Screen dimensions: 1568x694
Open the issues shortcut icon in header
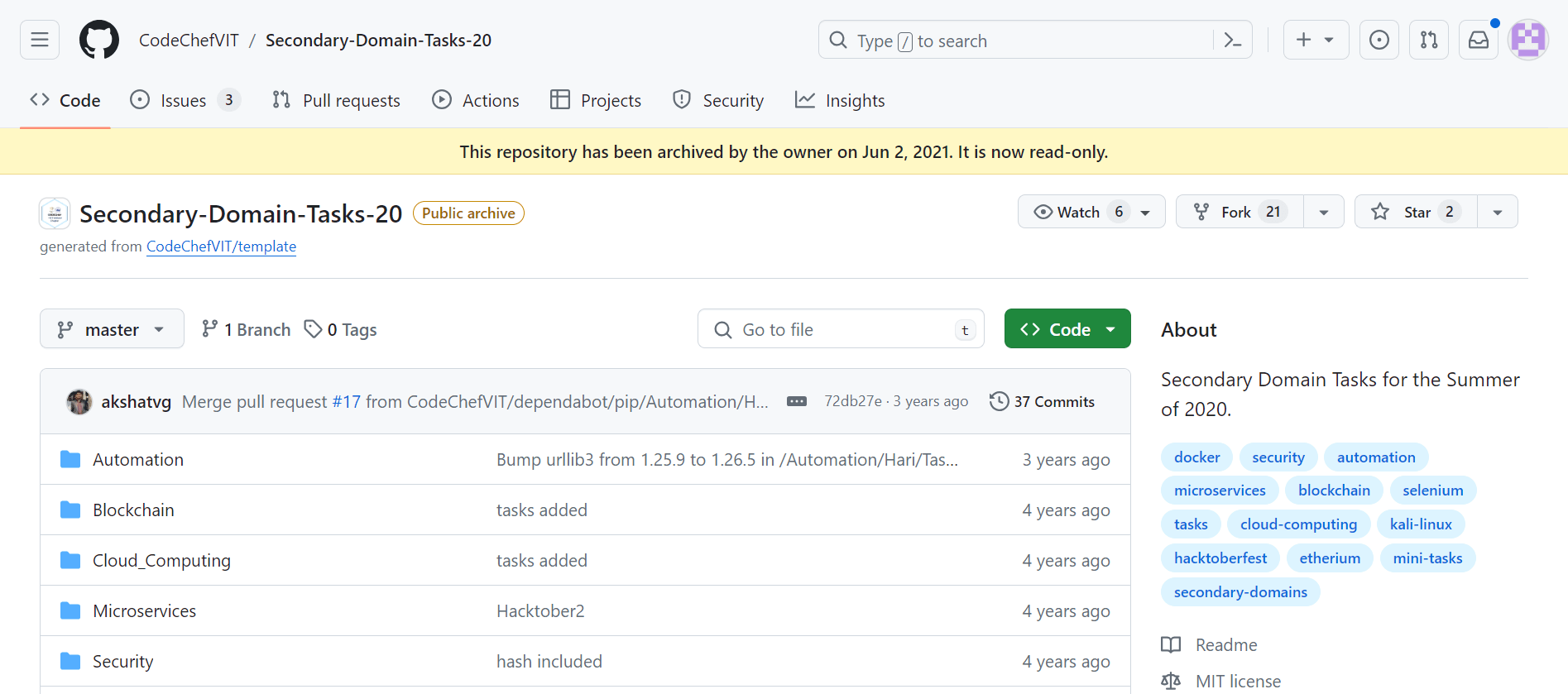point(1379,40)
